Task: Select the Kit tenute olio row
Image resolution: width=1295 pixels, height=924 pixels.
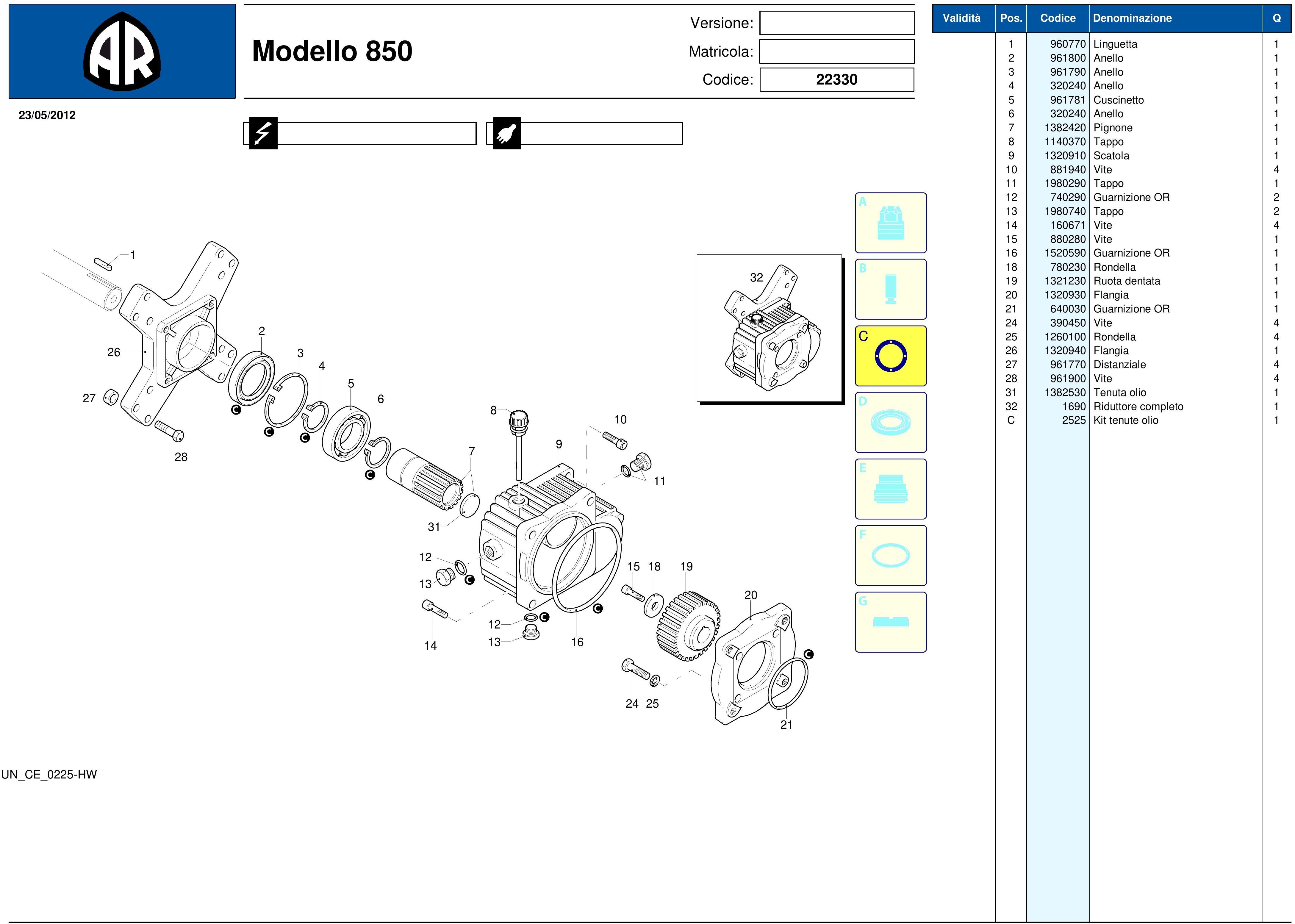Action: click(x=1125, y=420)
